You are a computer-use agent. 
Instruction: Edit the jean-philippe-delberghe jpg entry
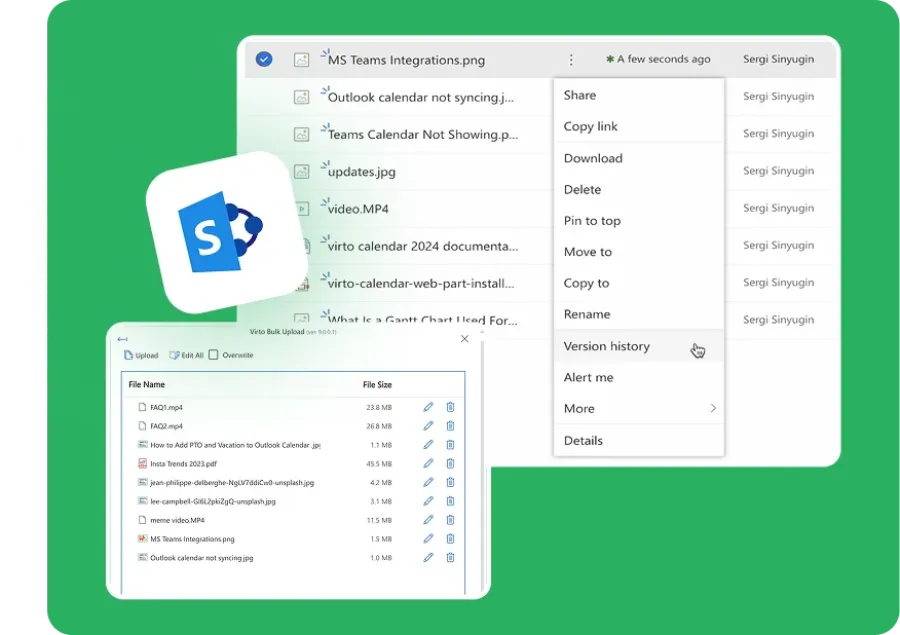428,482
